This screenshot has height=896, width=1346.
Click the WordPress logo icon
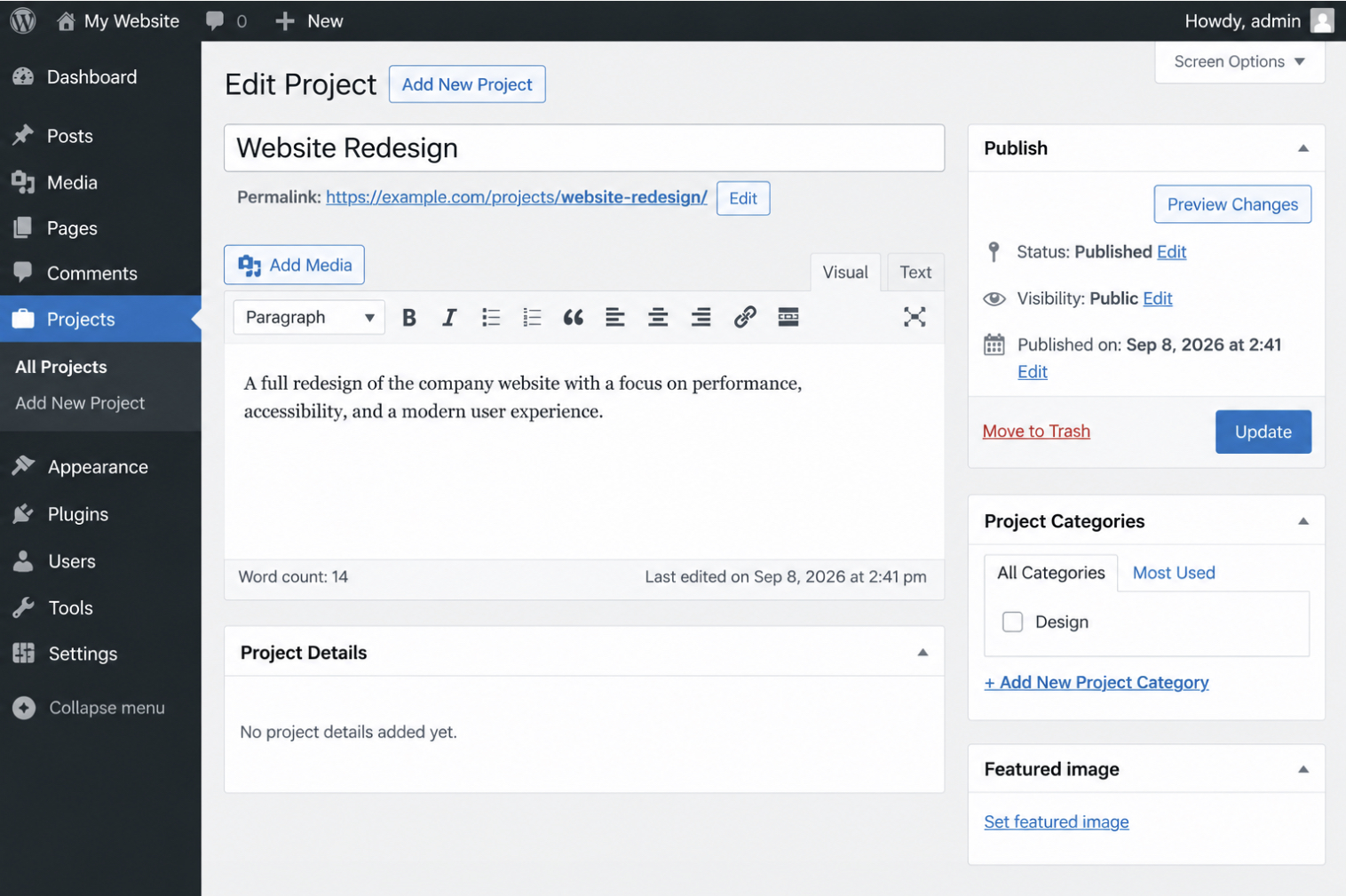pyautogui.click(x=23, y=20)
